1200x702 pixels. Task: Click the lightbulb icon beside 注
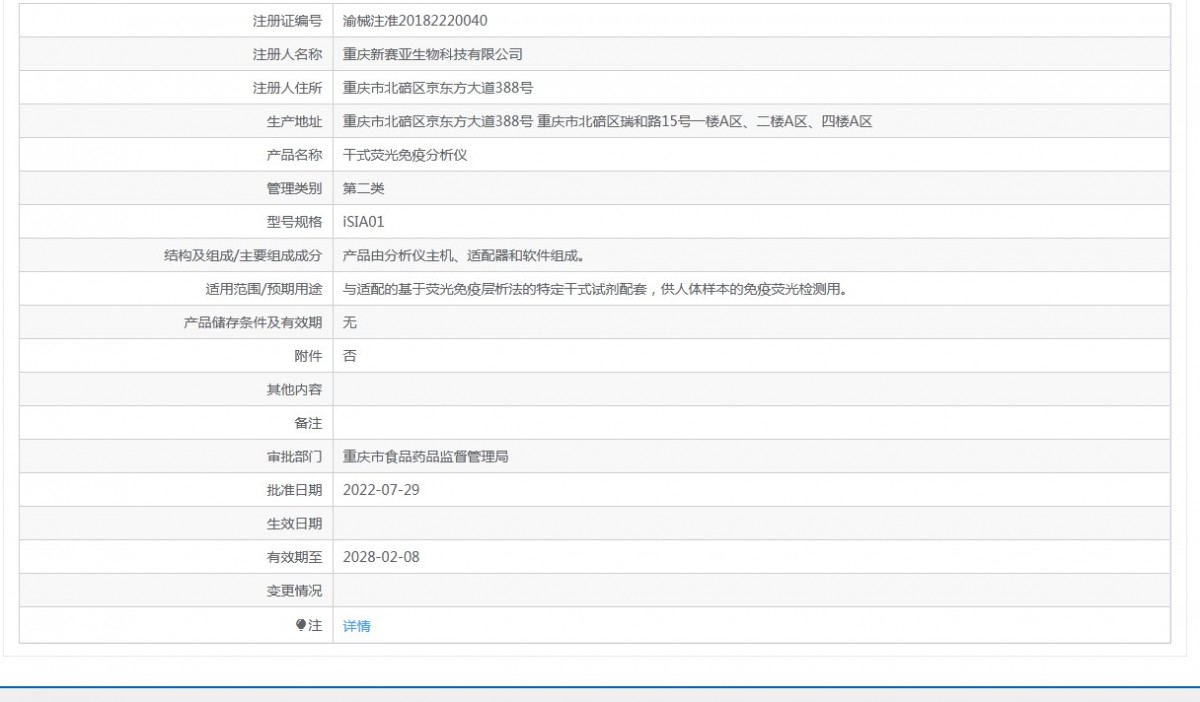pos(301,625)
